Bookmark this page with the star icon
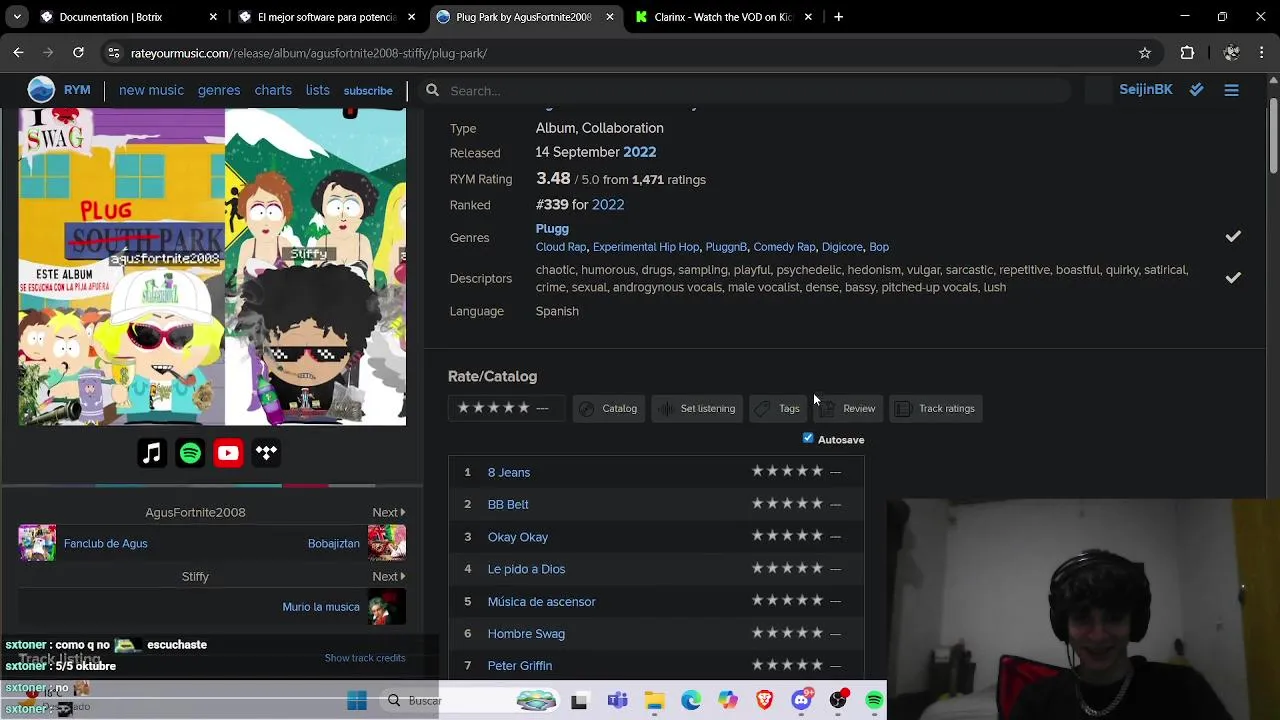Viewport: 1280px width, 720px height. pyautogui.click(x=1145, y=53)
